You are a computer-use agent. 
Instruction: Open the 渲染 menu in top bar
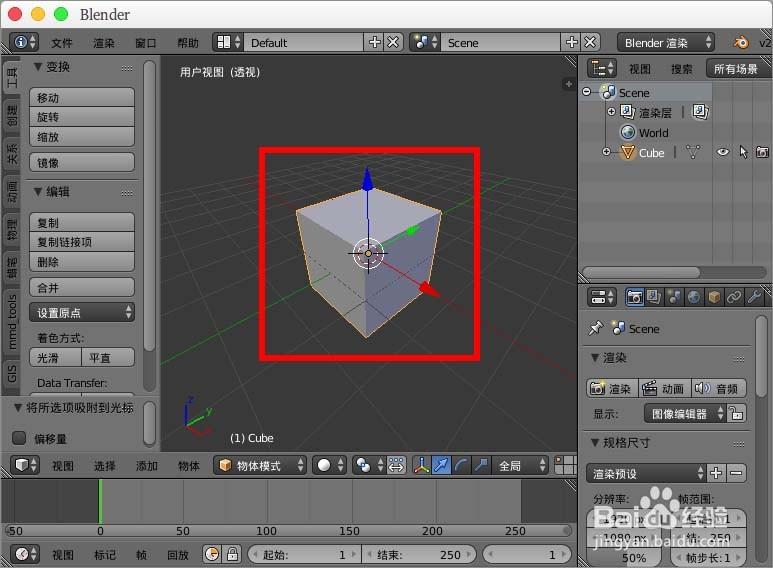pyautogui.click(x=104, y=43)
